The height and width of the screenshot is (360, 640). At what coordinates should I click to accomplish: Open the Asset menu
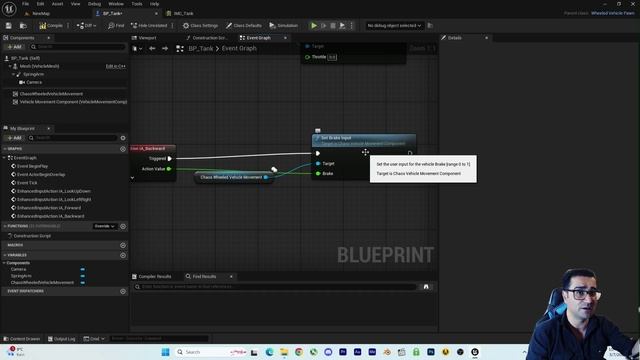58,4
